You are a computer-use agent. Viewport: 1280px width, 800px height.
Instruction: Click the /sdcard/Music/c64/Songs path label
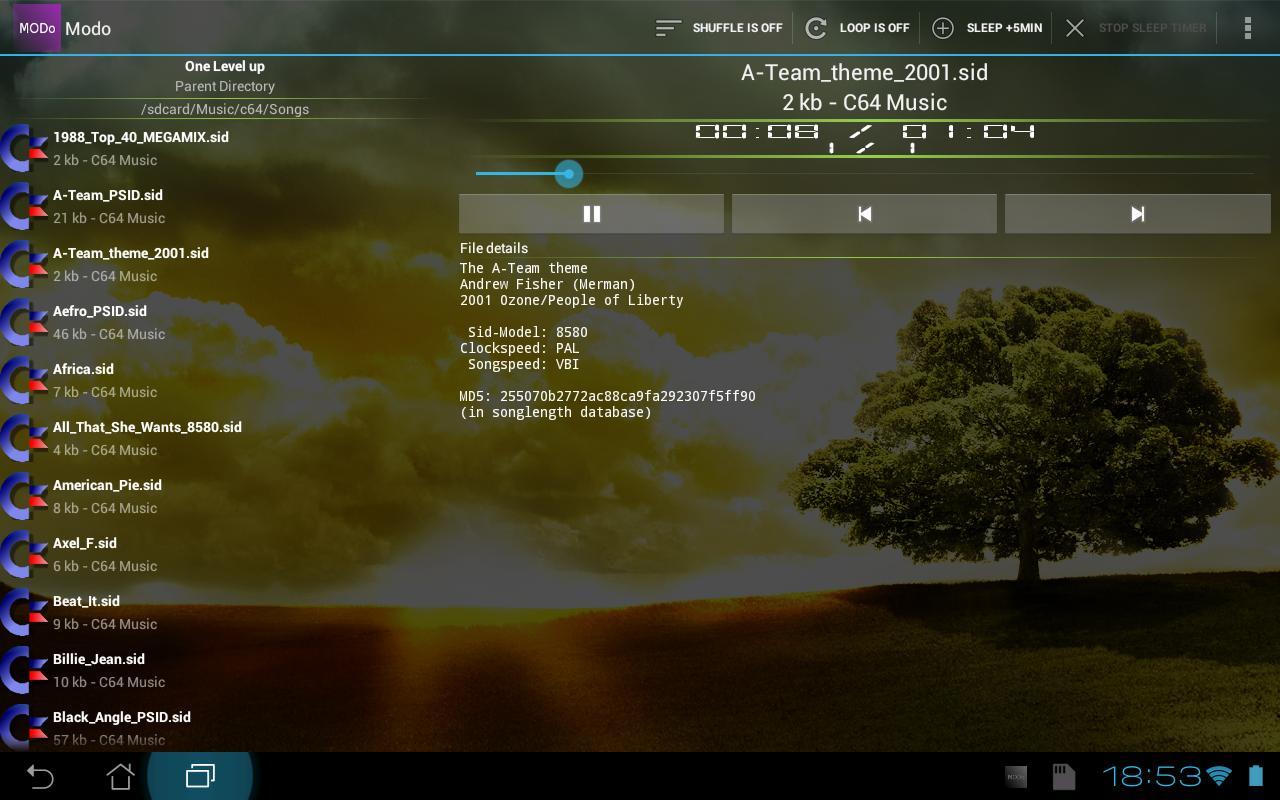[x=225, y=109]
